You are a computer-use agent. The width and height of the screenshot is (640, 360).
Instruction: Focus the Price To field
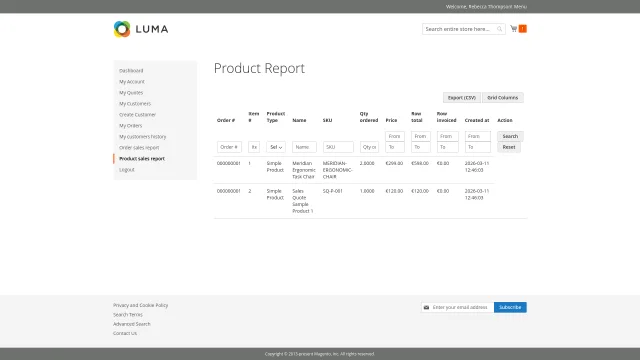pos(395,147)
